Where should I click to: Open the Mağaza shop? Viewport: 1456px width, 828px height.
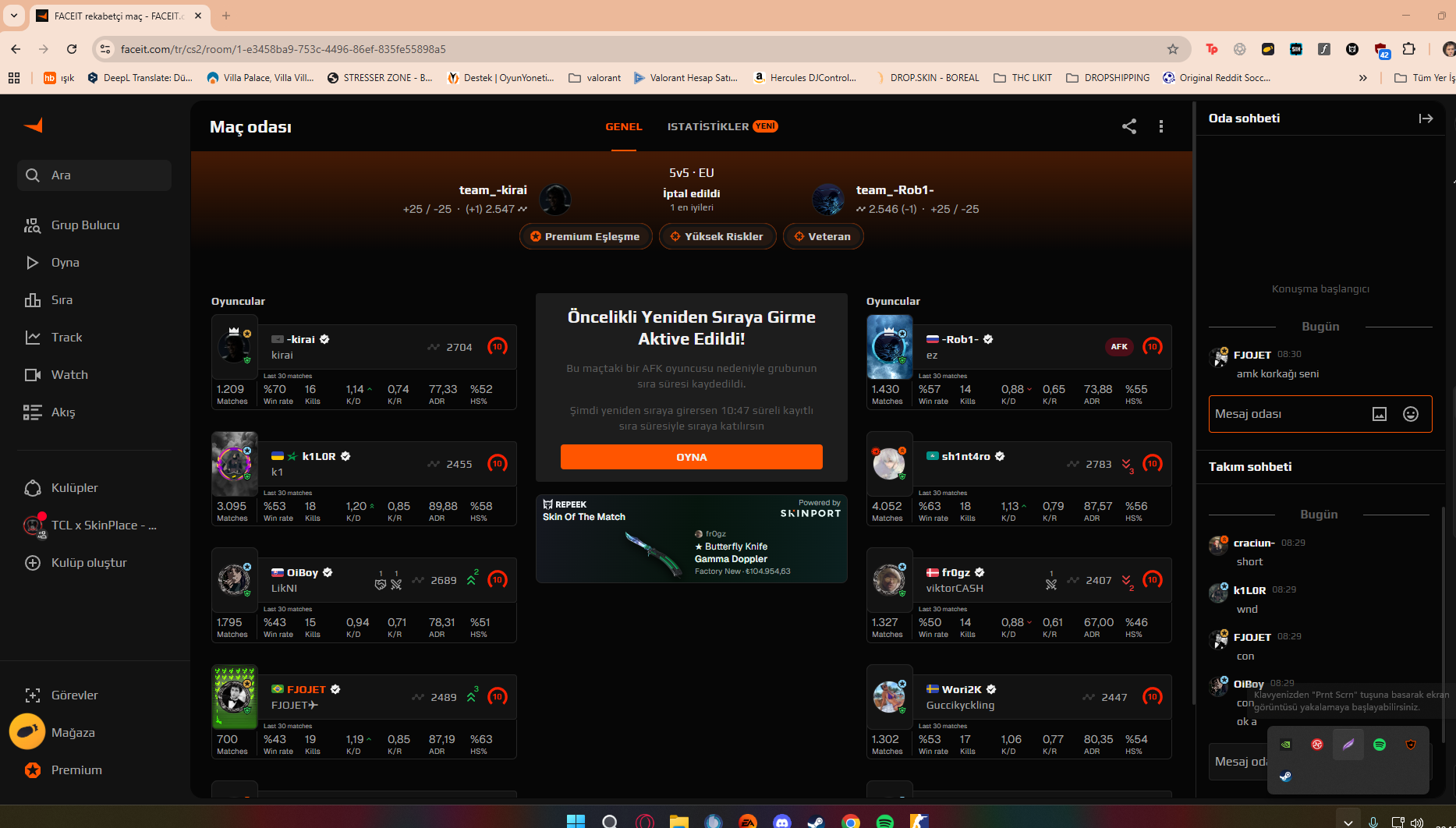[x=73, y=733]
